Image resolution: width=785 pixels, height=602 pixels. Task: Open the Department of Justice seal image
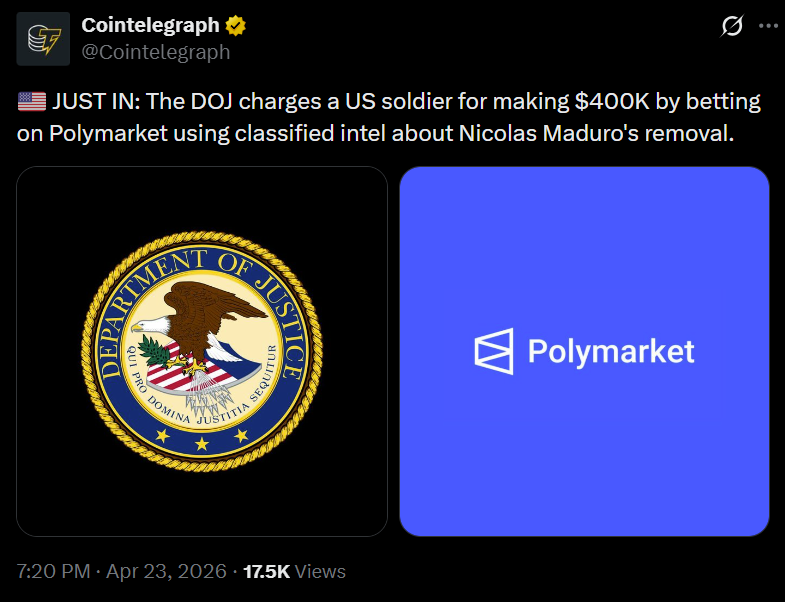click(x=202, y=351)
